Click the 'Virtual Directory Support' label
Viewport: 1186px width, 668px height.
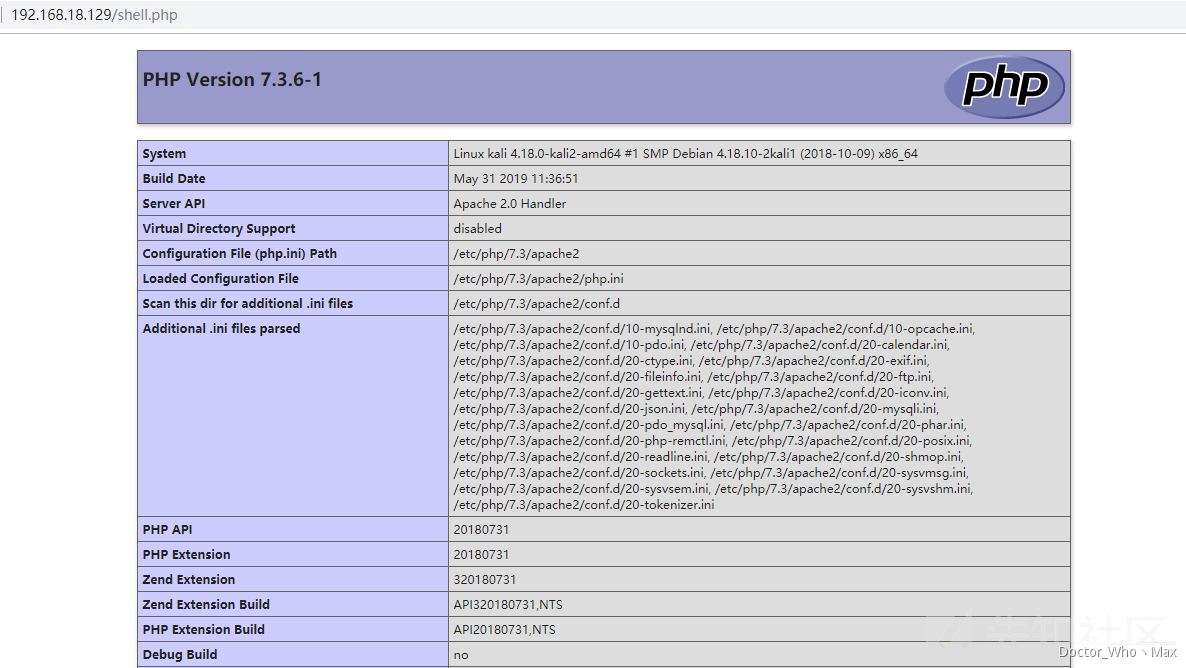click(219, 228)
